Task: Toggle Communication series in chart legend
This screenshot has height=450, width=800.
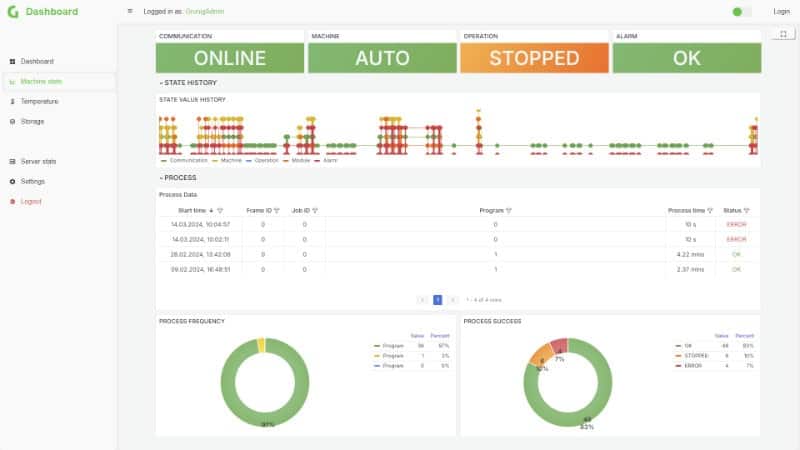Action: pyautogui.click(x=184, y=160)
